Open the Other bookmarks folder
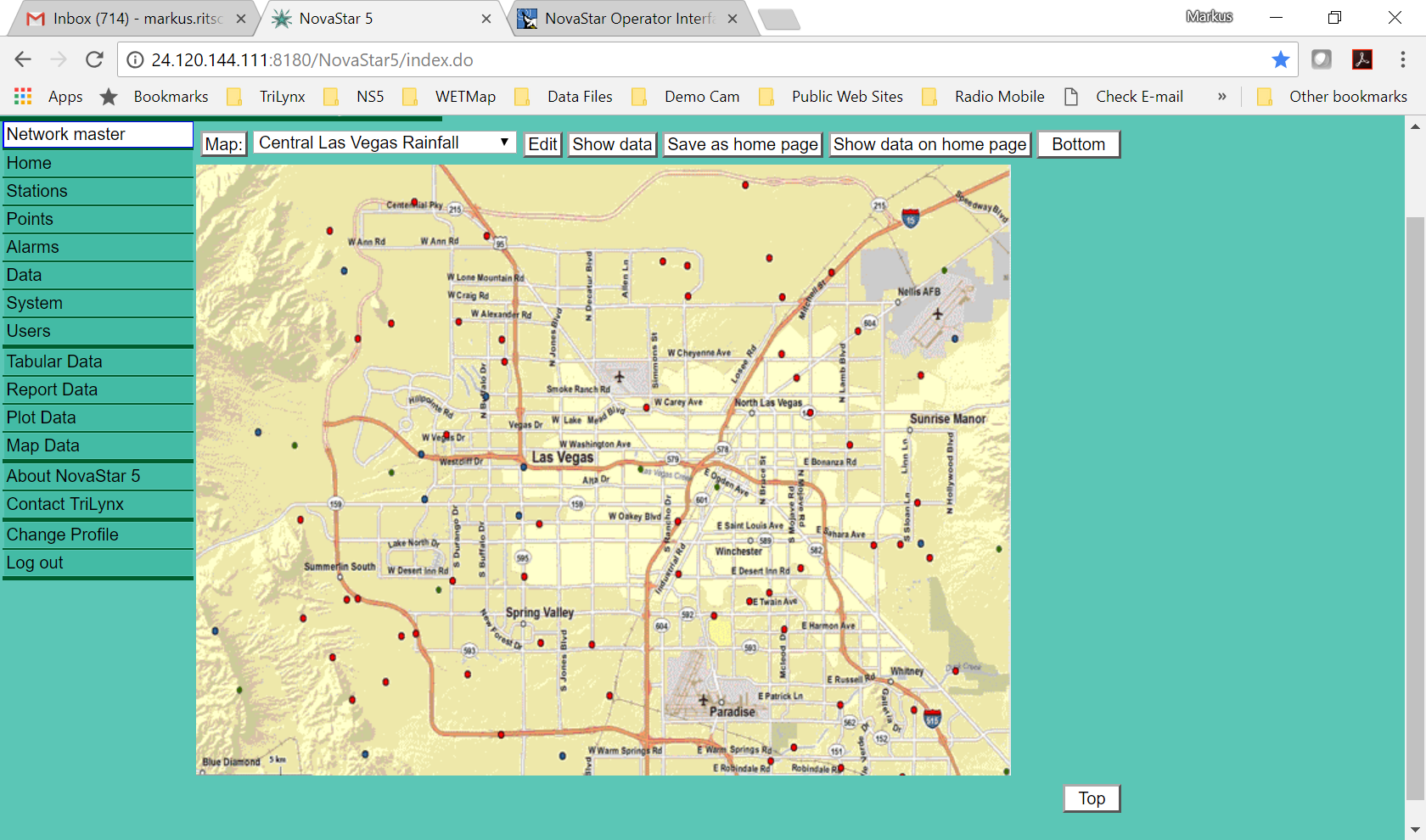 1332,97
